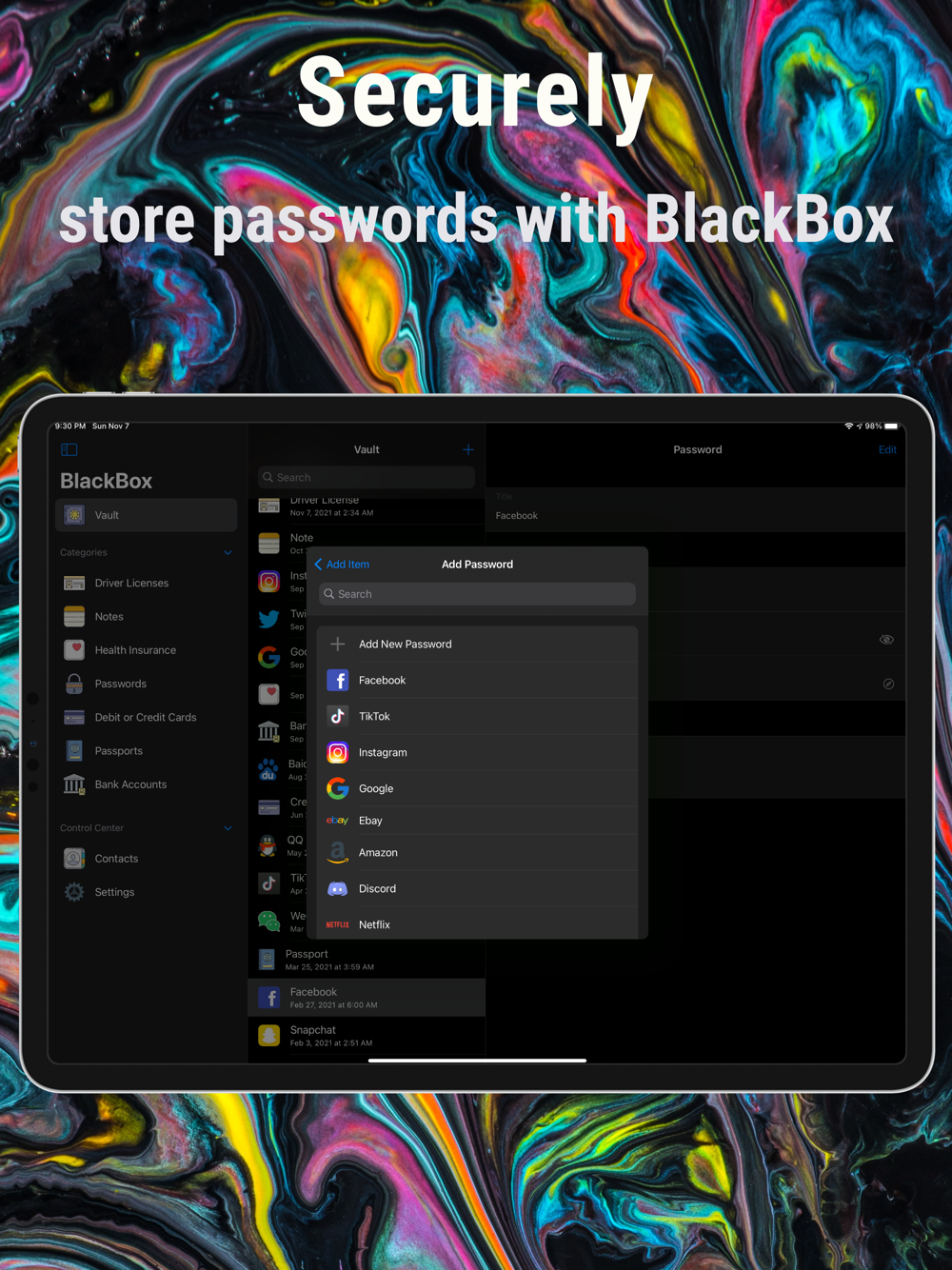This screenshot has width=952, height=1270.
Task: Toggle the sidebar panel icon
Action: point(69,449)
